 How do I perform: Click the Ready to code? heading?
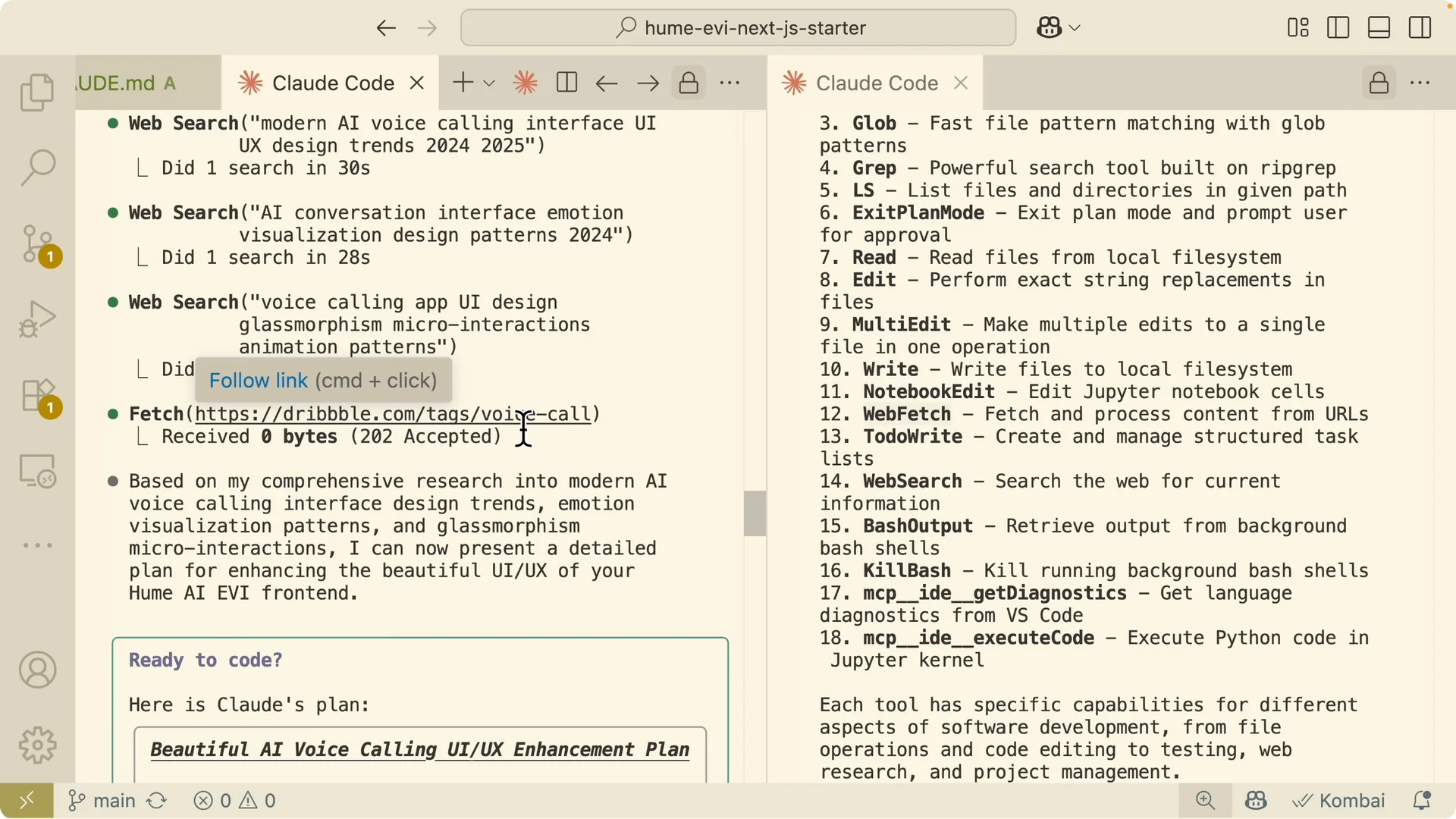click(206, 661)
